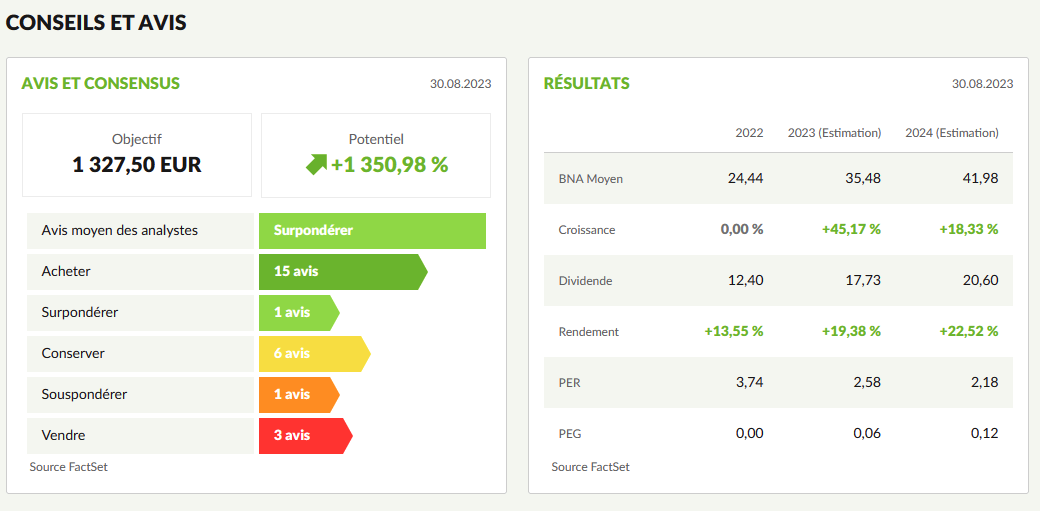
Task: Click the dark green "15 avis" Acheter bar
Action: point(340,271)
